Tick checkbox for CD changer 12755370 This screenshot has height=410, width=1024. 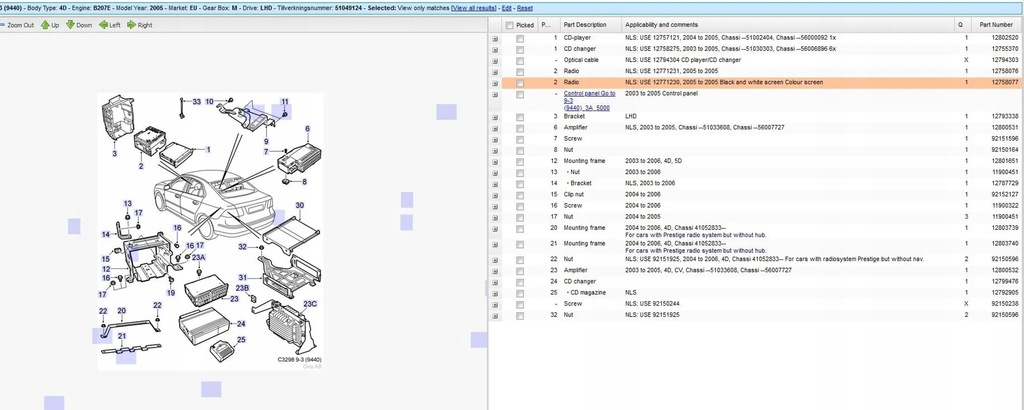tap(520, 50)
